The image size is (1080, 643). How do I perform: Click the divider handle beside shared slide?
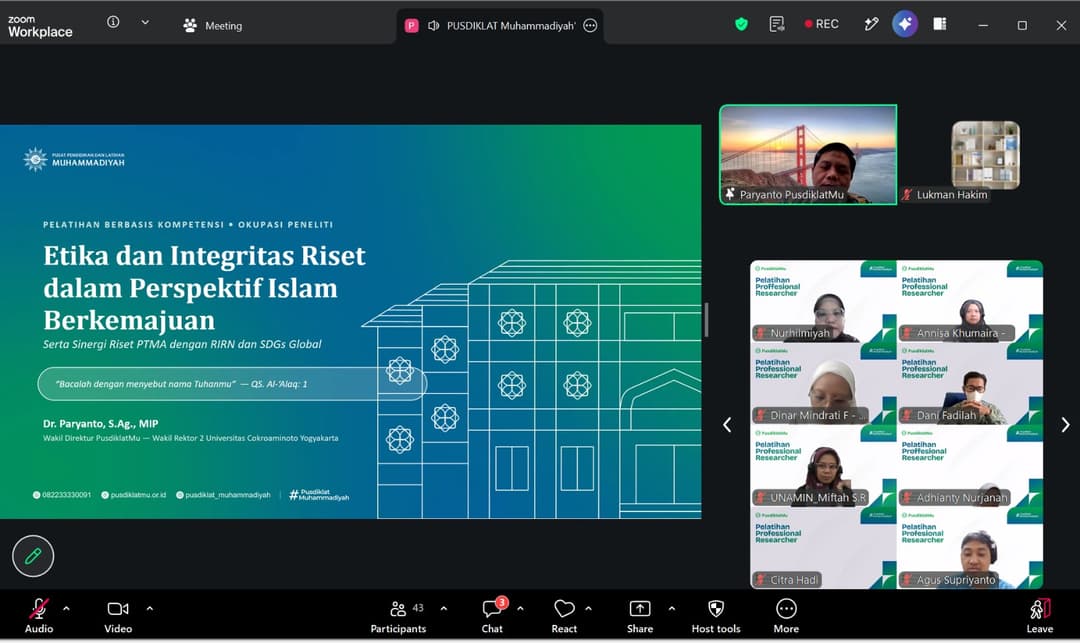pos(706,320)
